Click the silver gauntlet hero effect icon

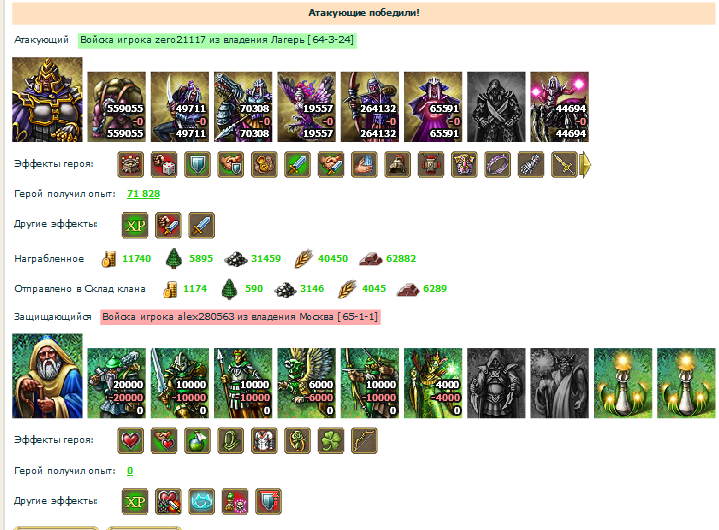[531, 164]
